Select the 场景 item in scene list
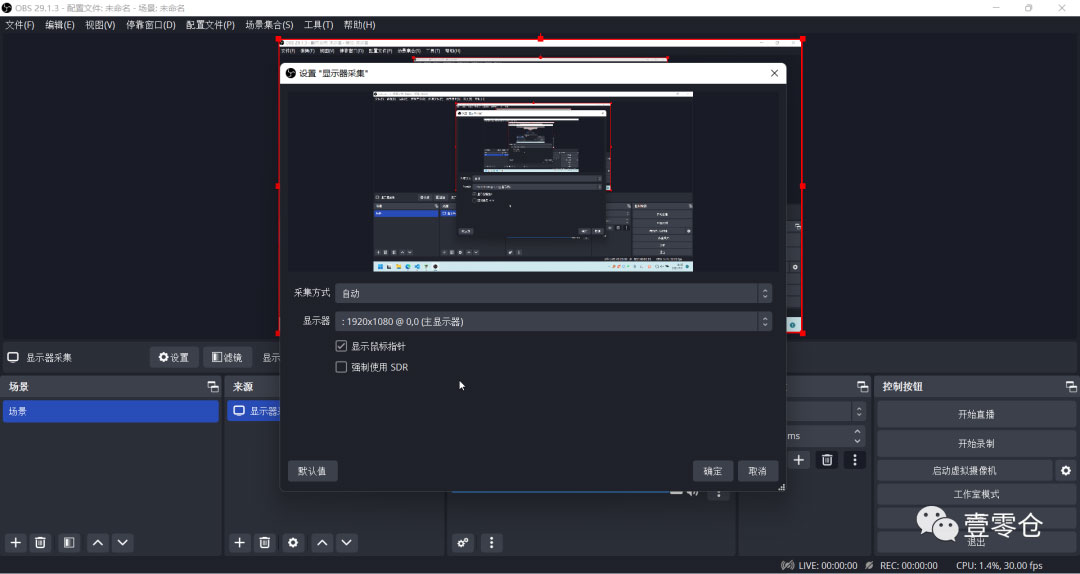The height and width of the screenshot is (574, 1080). (x=110, y=411)
